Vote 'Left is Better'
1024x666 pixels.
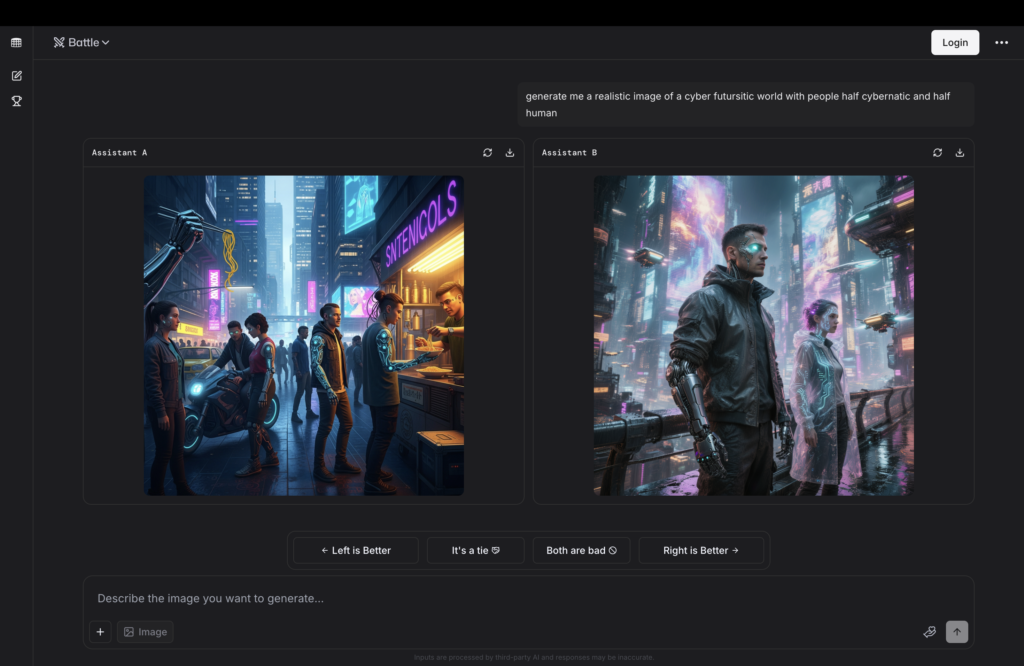[355, 550]
